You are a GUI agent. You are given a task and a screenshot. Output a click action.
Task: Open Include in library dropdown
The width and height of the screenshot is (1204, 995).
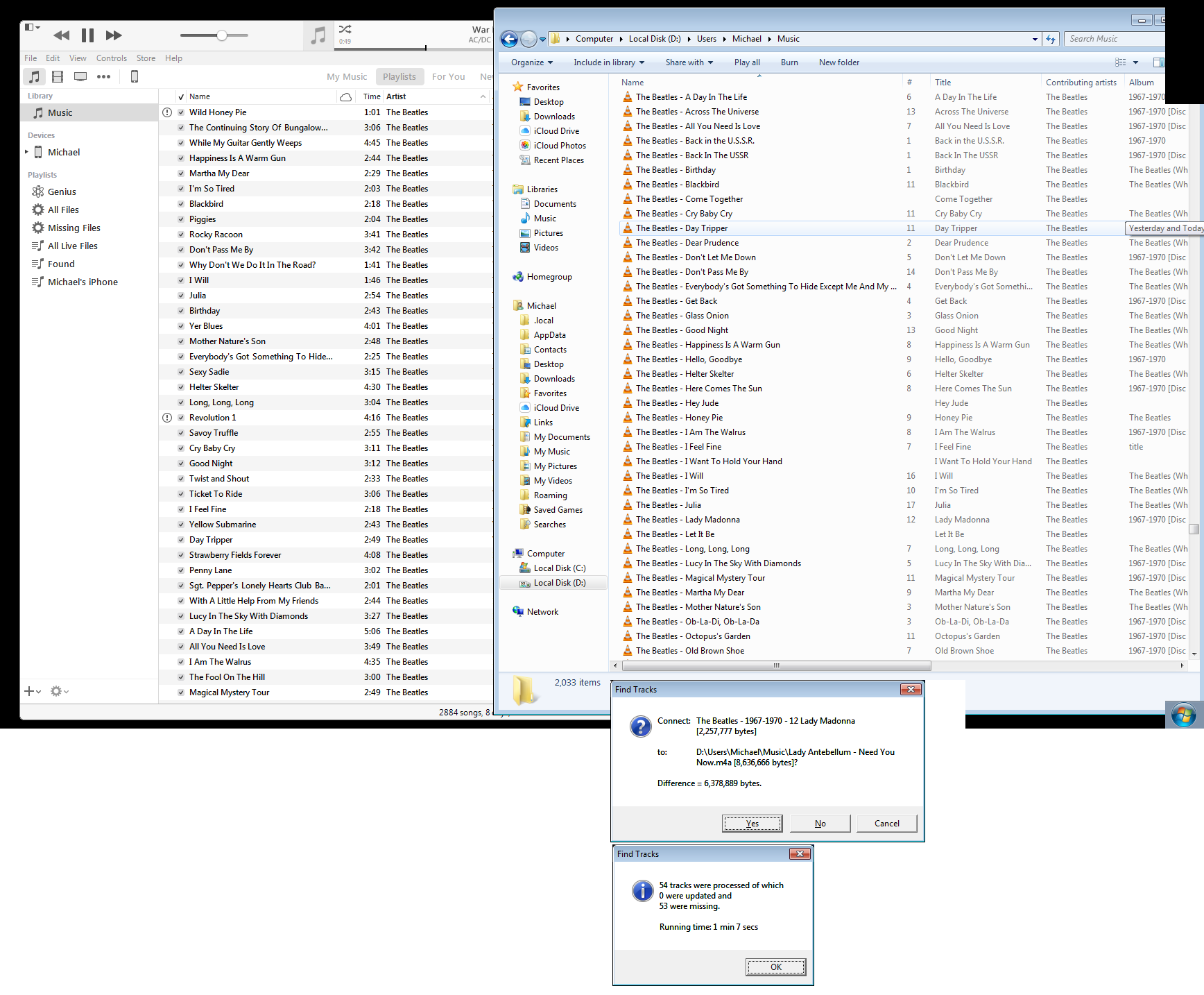[x=609, y=62]
